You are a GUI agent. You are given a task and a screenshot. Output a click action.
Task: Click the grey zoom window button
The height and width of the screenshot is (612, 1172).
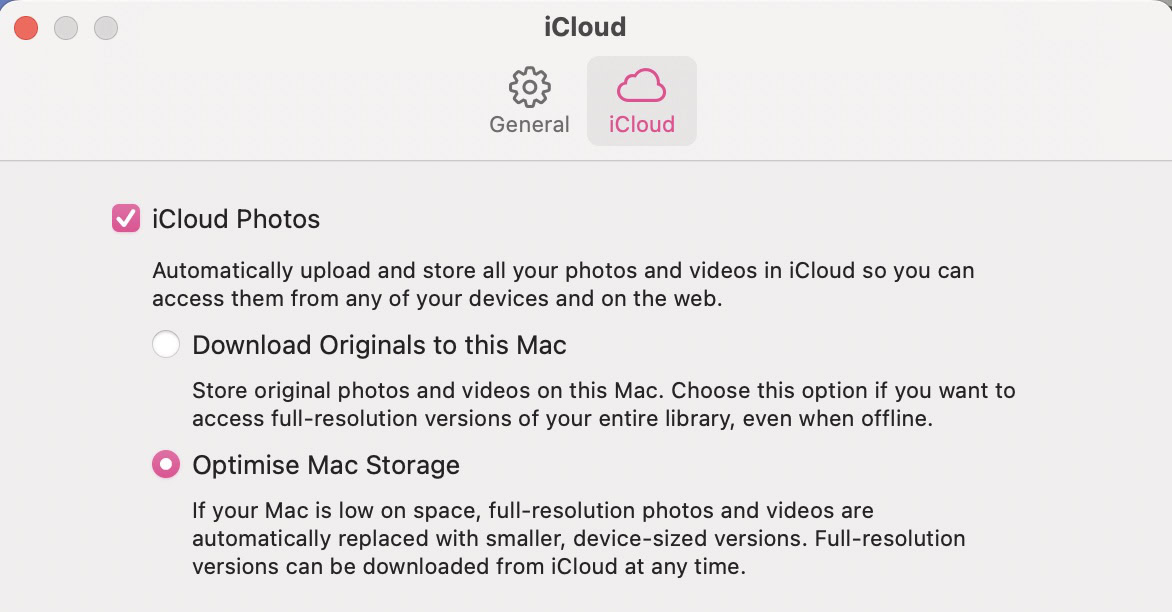pos(106,28)
